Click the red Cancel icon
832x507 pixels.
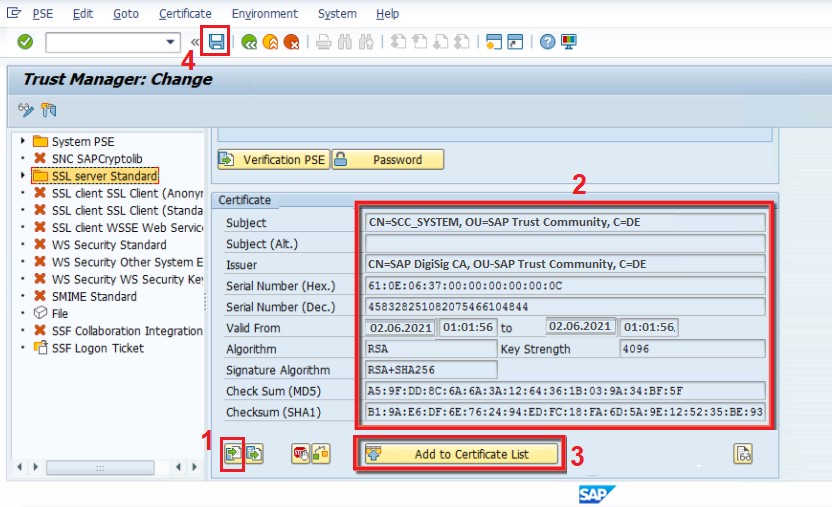coord(291,41)
